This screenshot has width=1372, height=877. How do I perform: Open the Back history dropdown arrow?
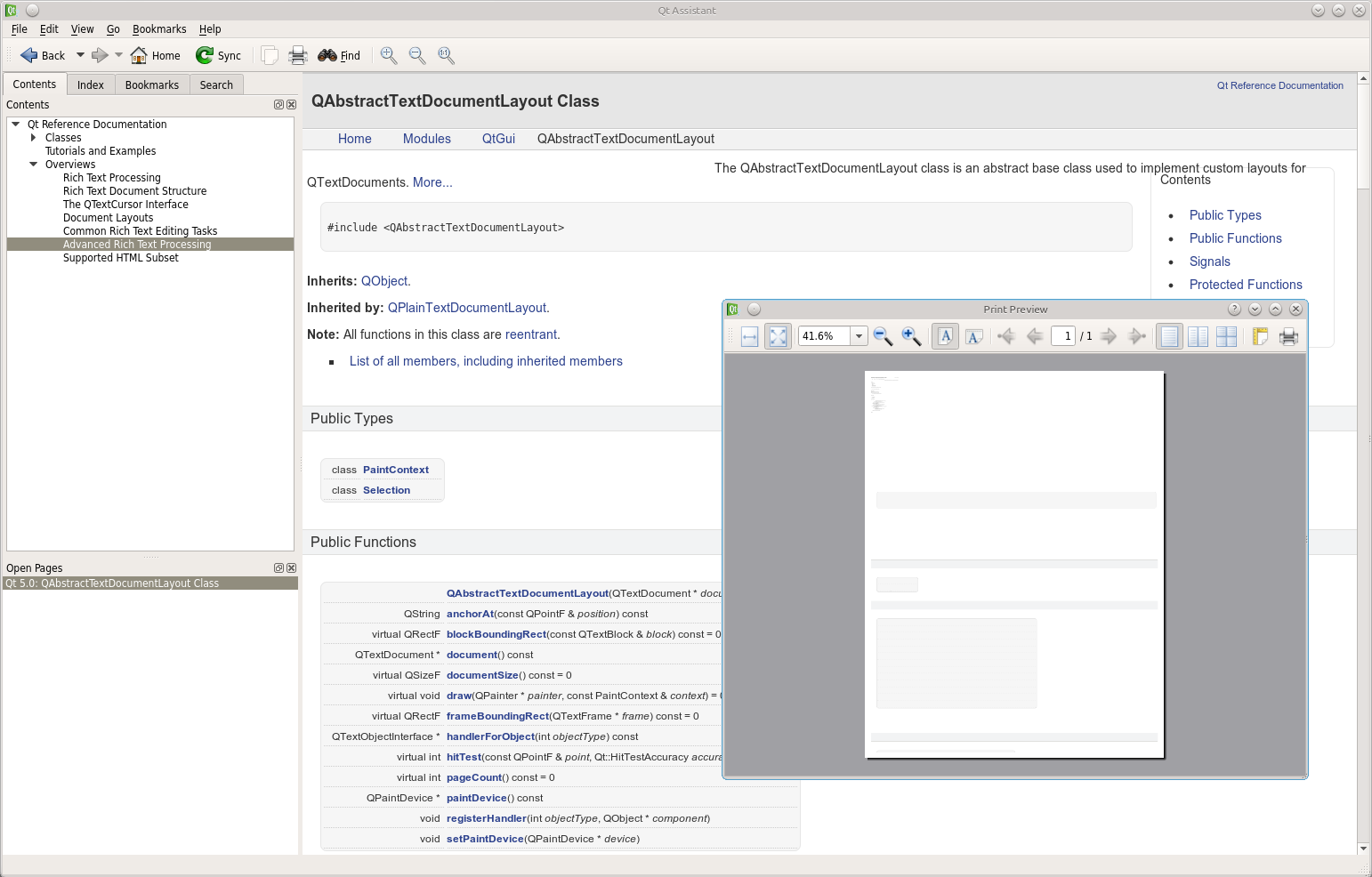coord(80,55)
